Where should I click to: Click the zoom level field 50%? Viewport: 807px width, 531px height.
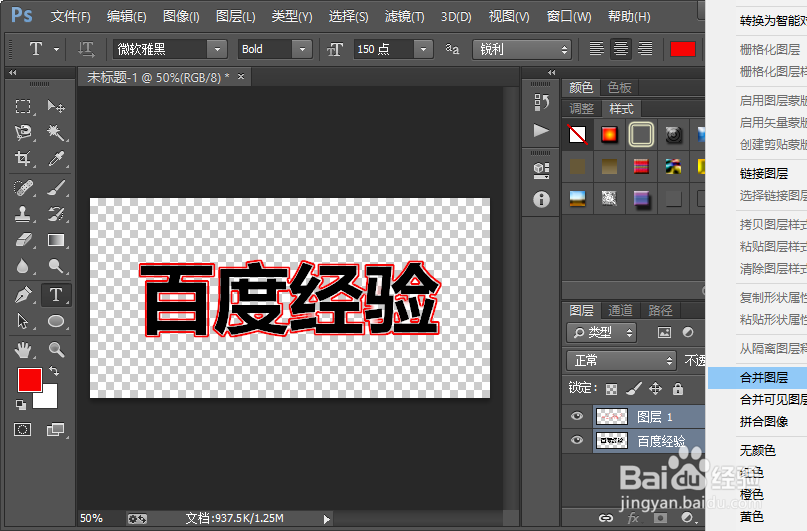coord(92,519)
